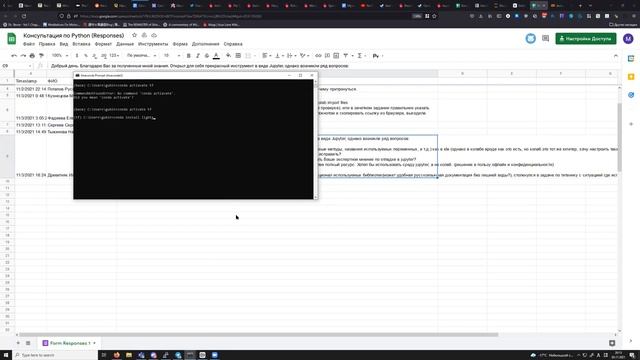This screenshot has width=640, height=360.
Task: Open the Правка menu
Action: pos(47,44)
